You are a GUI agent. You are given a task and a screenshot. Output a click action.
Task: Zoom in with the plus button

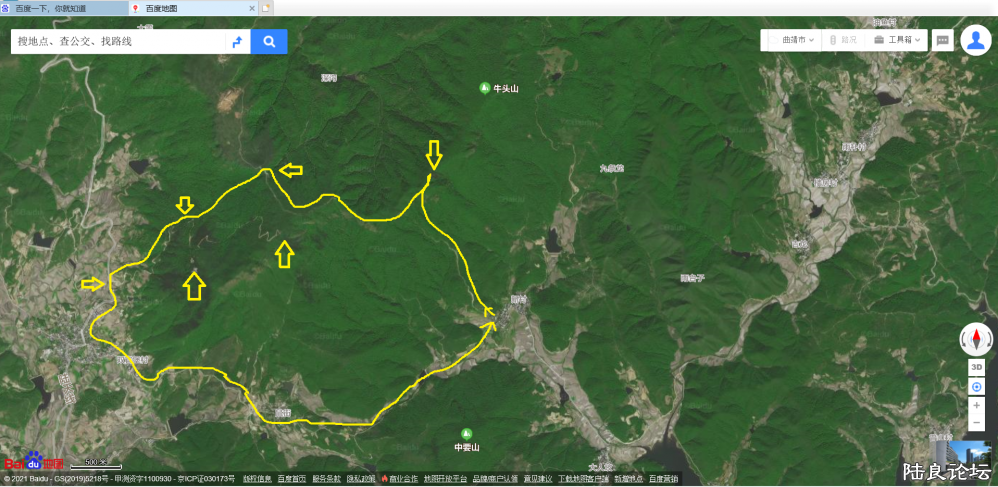coord(976,405)
